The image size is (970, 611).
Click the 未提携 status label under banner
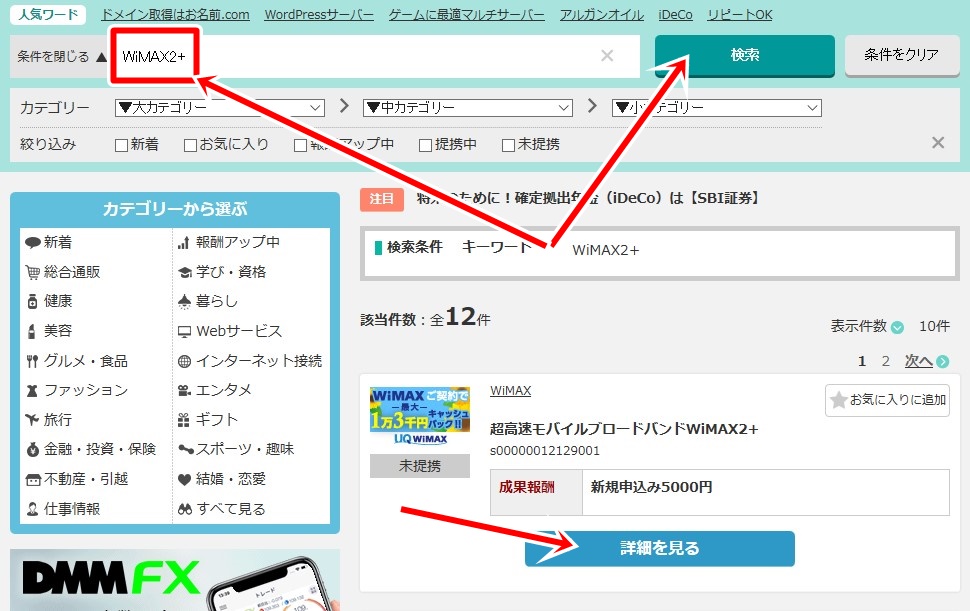click(420, 466)
